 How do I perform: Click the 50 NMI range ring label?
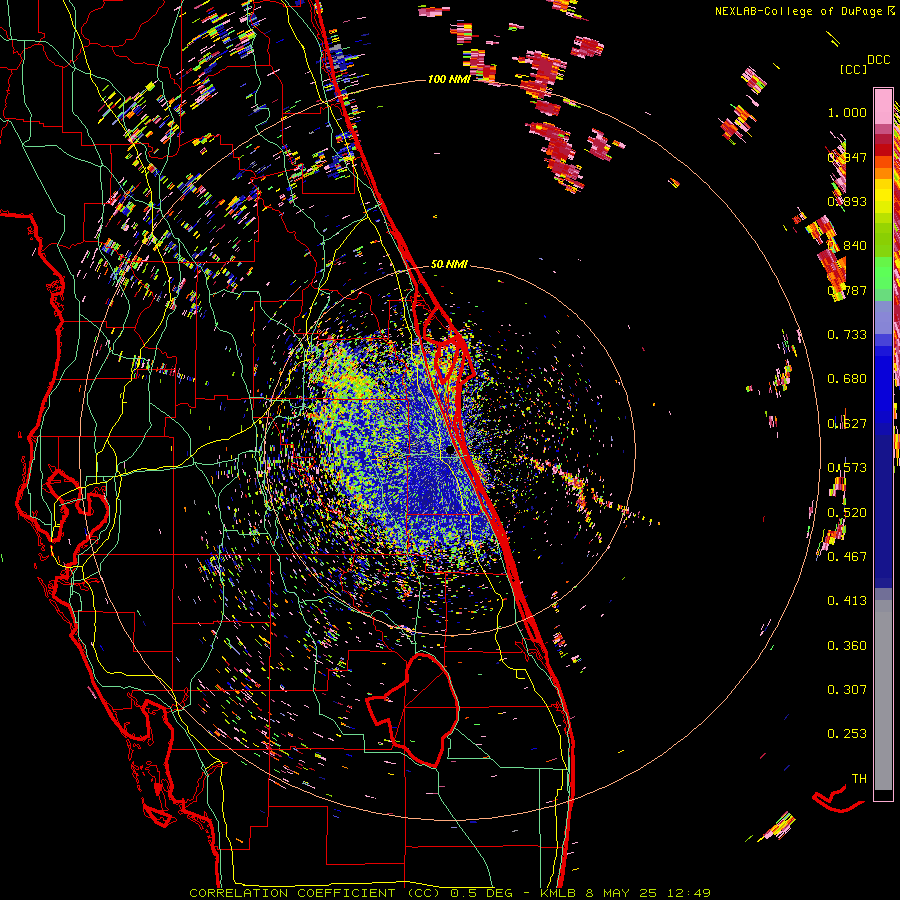pos(449,265)
